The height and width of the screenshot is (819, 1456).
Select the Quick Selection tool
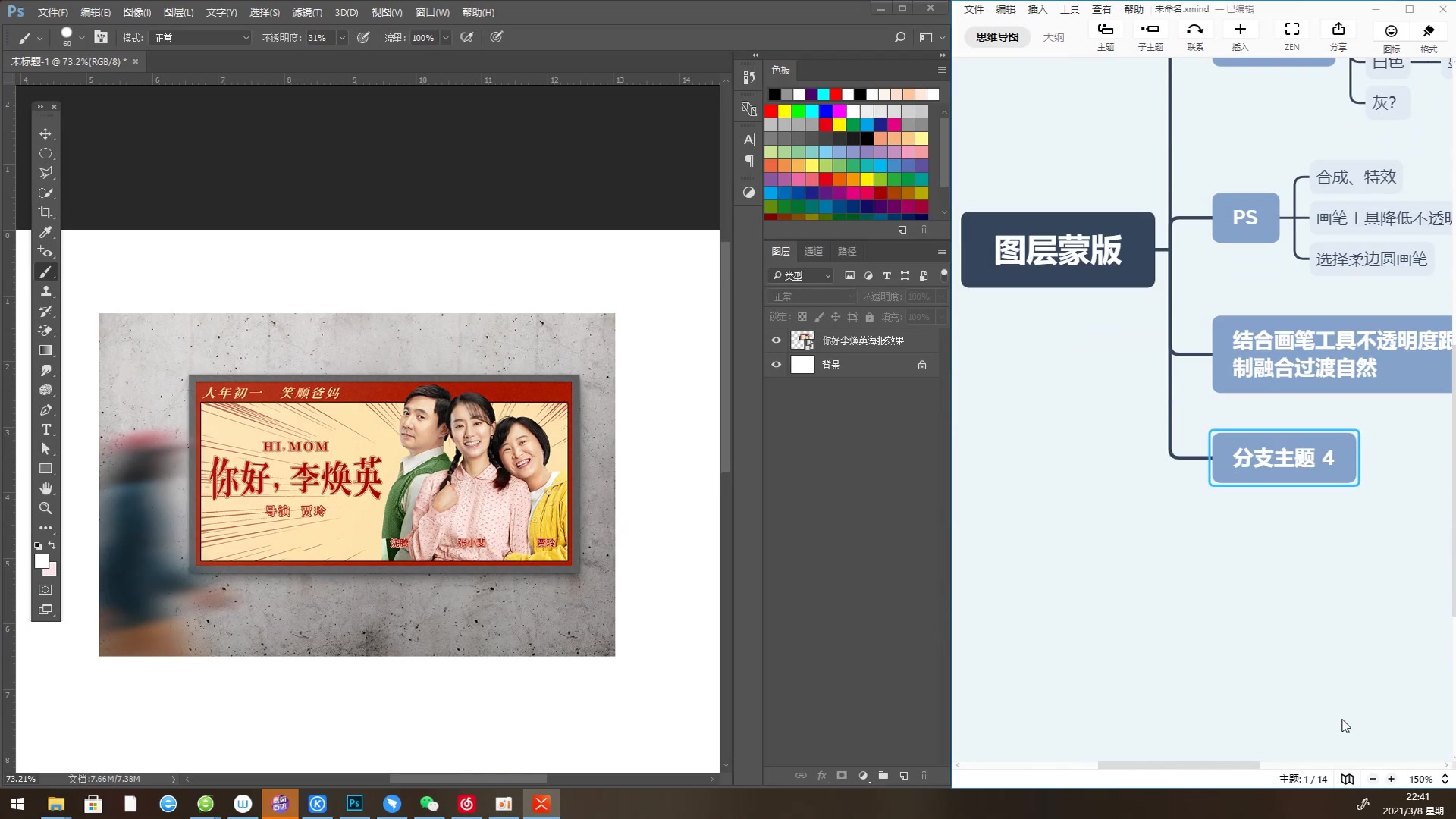(45, 193)
